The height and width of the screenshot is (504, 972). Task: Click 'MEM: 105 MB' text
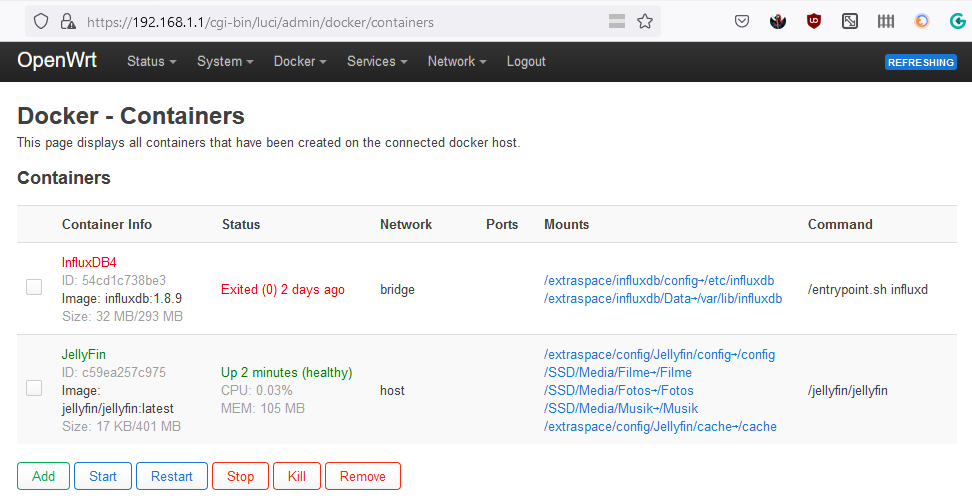point(263,409)
